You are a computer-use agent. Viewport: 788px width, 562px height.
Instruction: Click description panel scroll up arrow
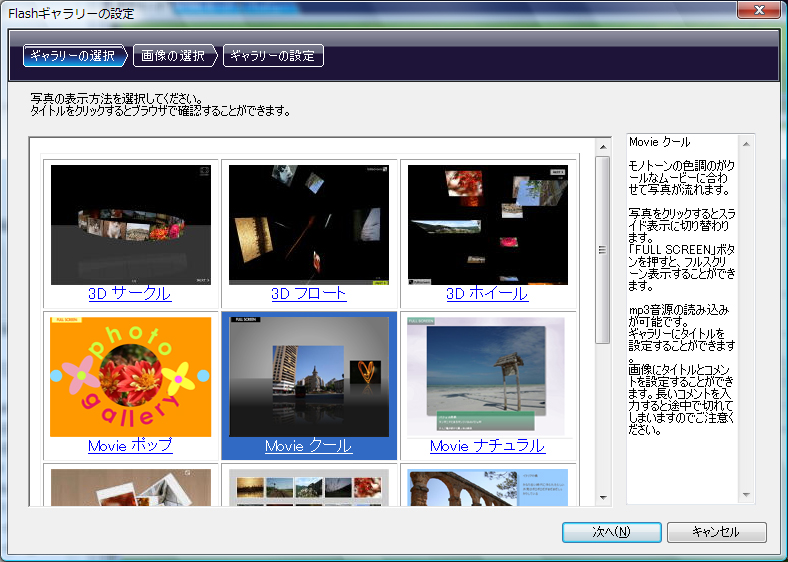pos(746,144)
